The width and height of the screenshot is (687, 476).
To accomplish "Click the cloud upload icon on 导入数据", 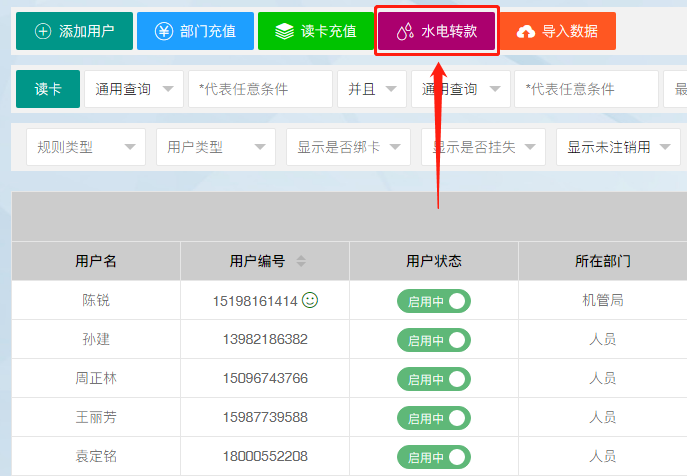I will 526,32.
